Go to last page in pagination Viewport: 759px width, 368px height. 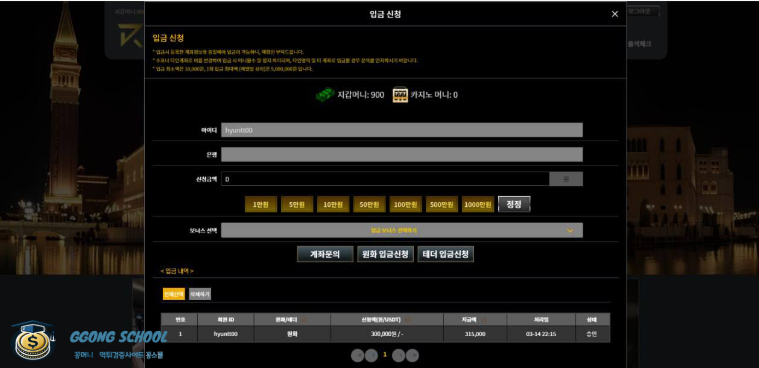coord(412,355)
